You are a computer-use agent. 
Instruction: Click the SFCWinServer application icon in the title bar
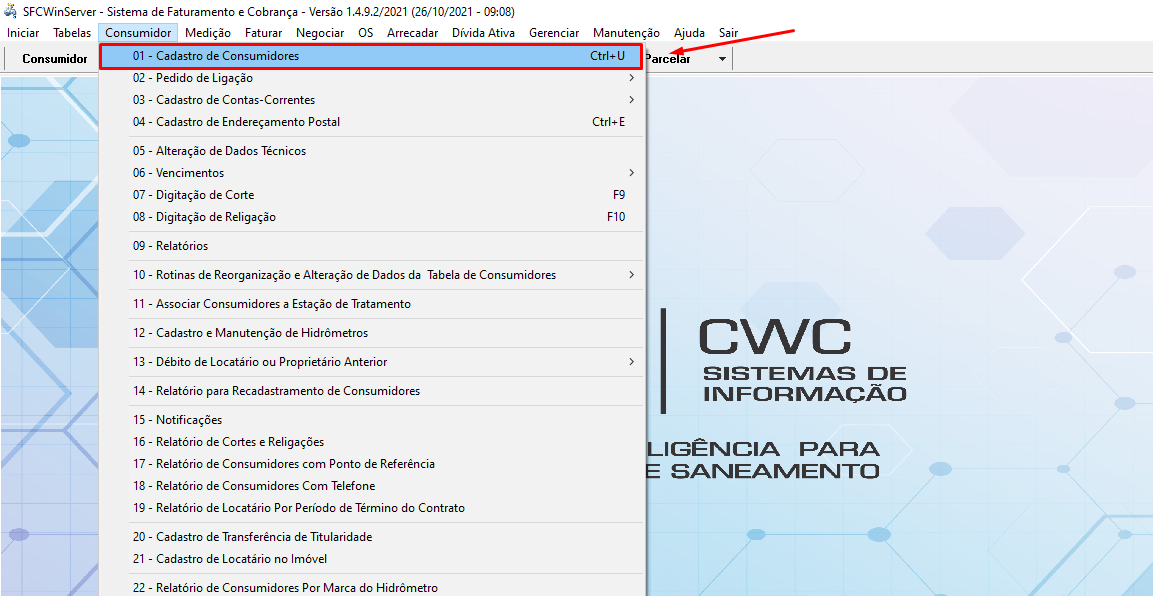click(10, 10)
